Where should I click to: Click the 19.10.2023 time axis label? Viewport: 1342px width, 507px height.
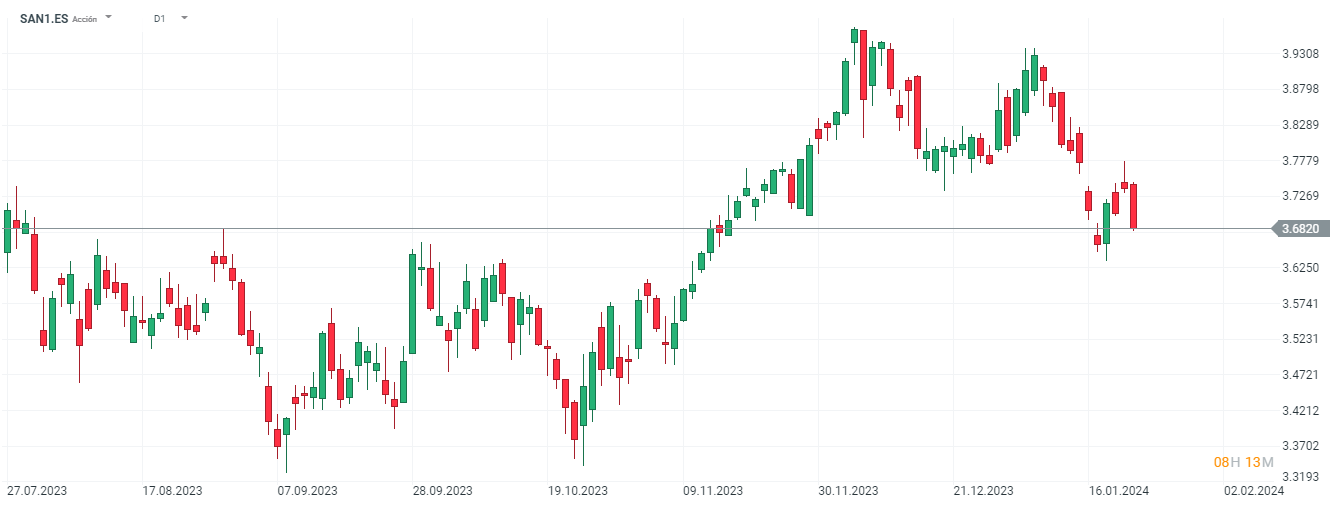(x=577, y=491)
